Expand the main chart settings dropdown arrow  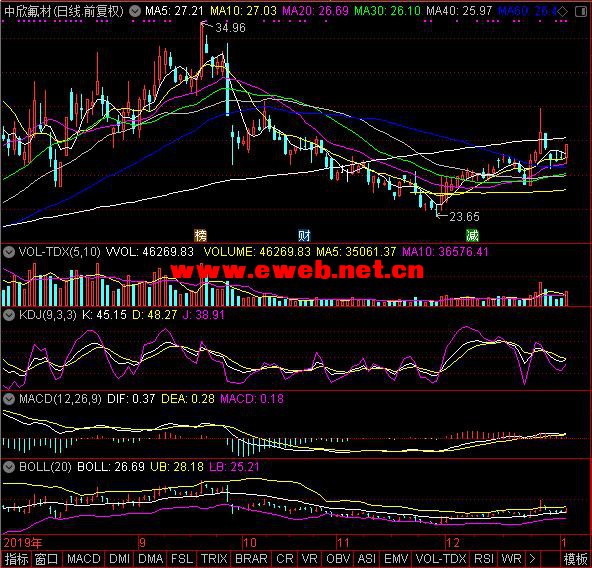135,11
